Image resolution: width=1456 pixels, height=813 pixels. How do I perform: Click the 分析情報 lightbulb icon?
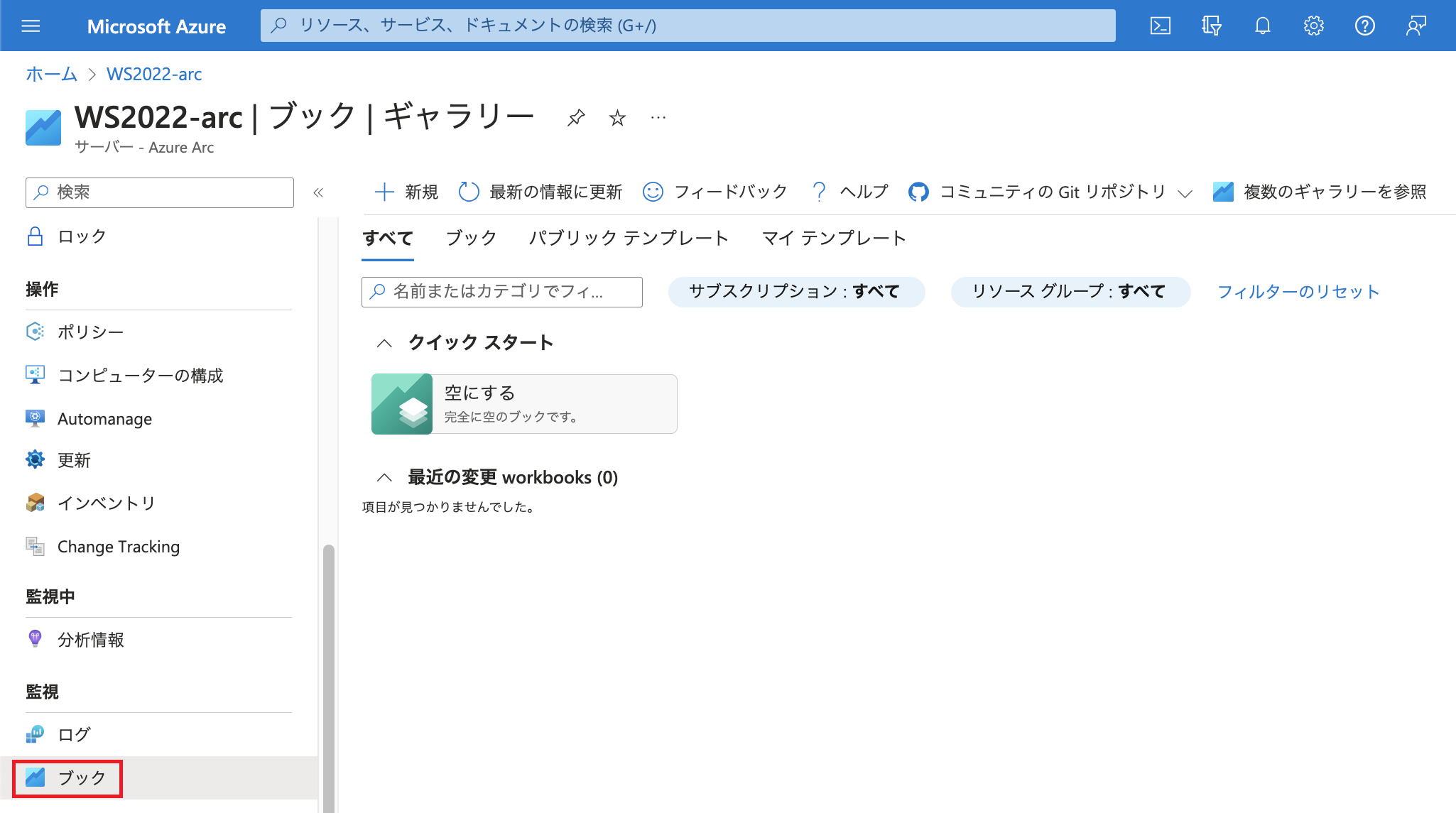click(x=35, y=639)
